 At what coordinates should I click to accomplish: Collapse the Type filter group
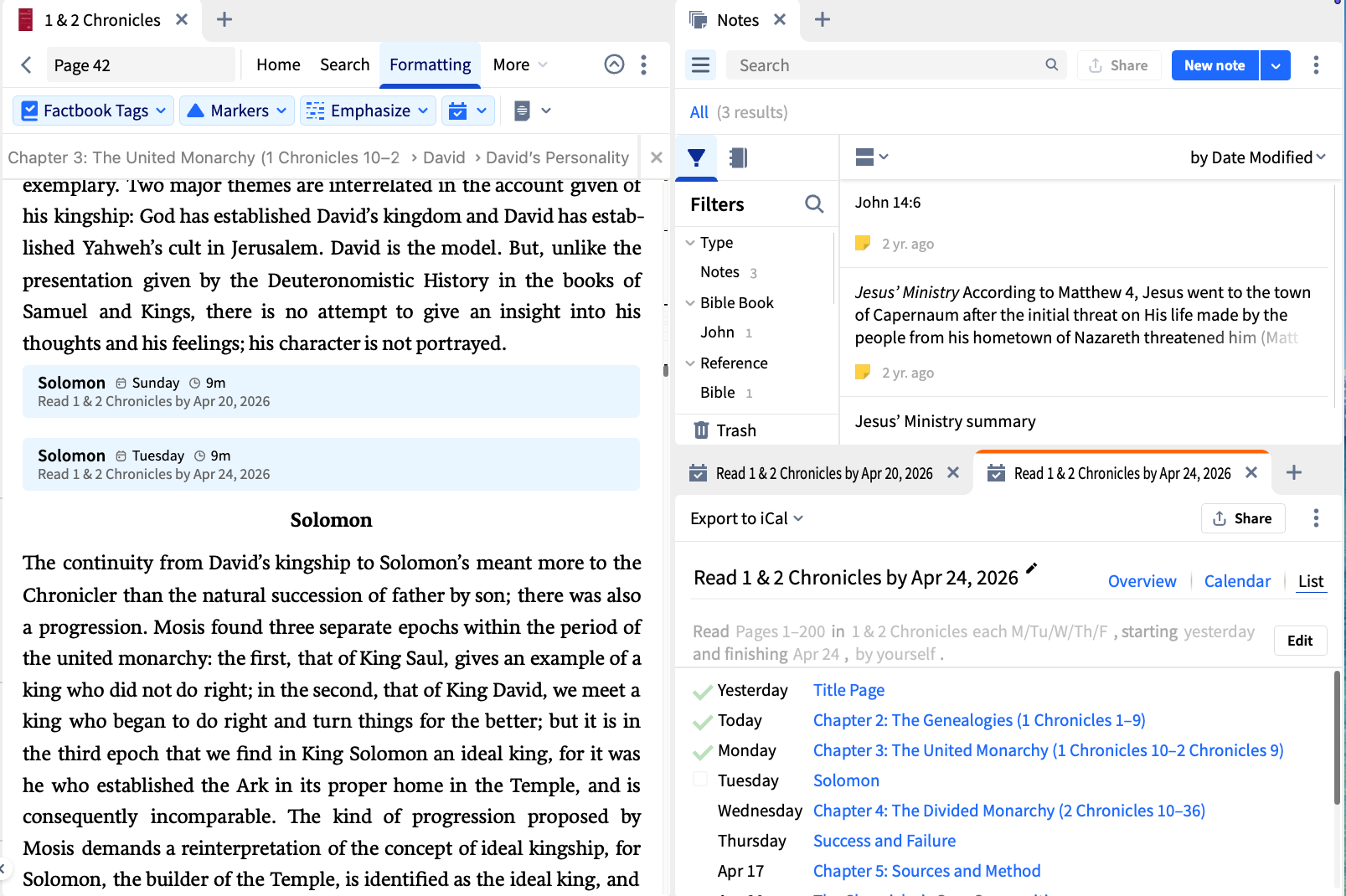[x=690, y=243]
